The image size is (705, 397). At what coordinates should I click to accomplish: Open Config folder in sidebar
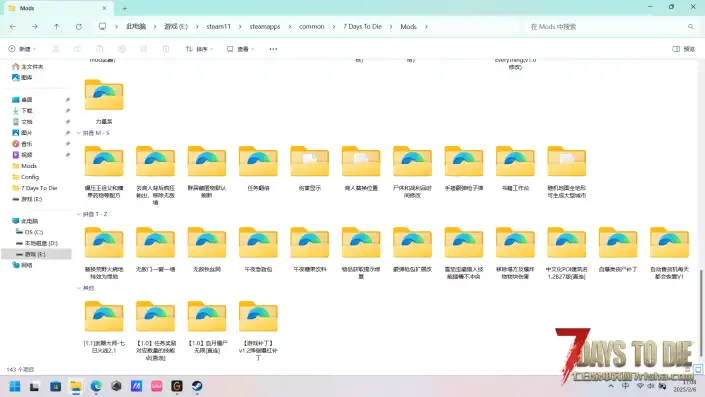click(26, 177)
